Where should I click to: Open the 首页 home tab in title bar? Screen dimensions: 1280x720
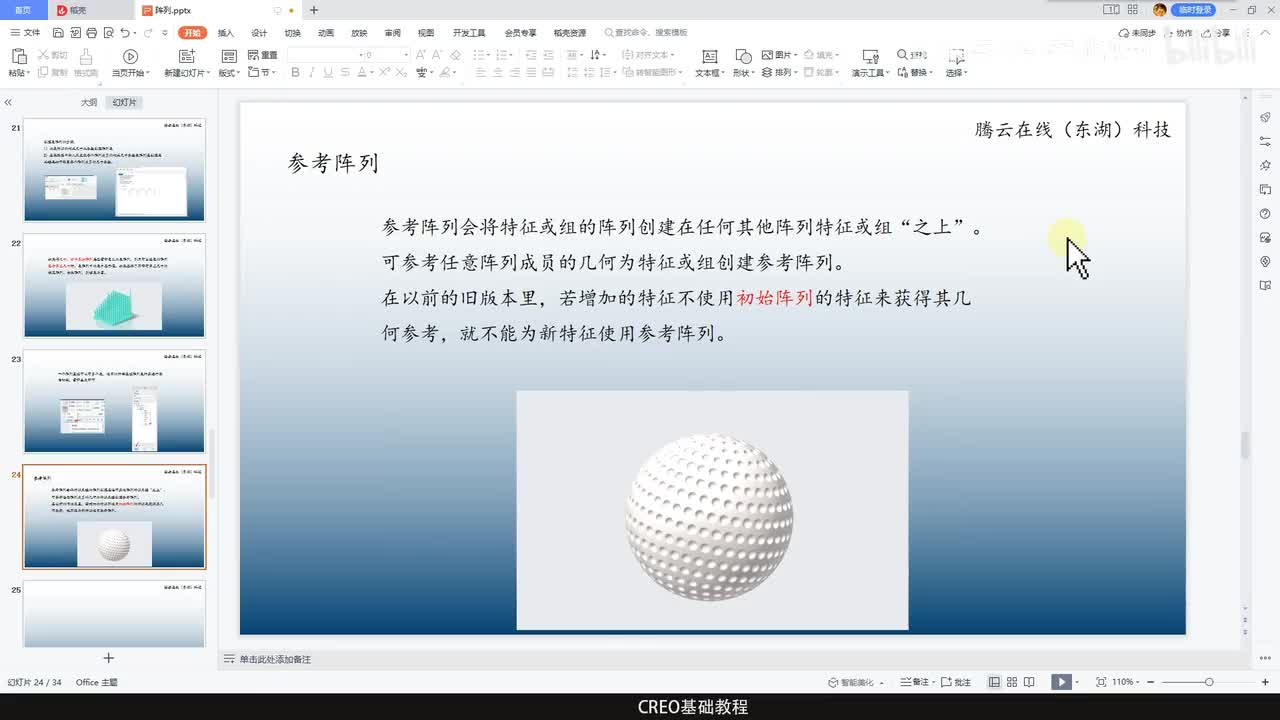click(x=23, y=10)
